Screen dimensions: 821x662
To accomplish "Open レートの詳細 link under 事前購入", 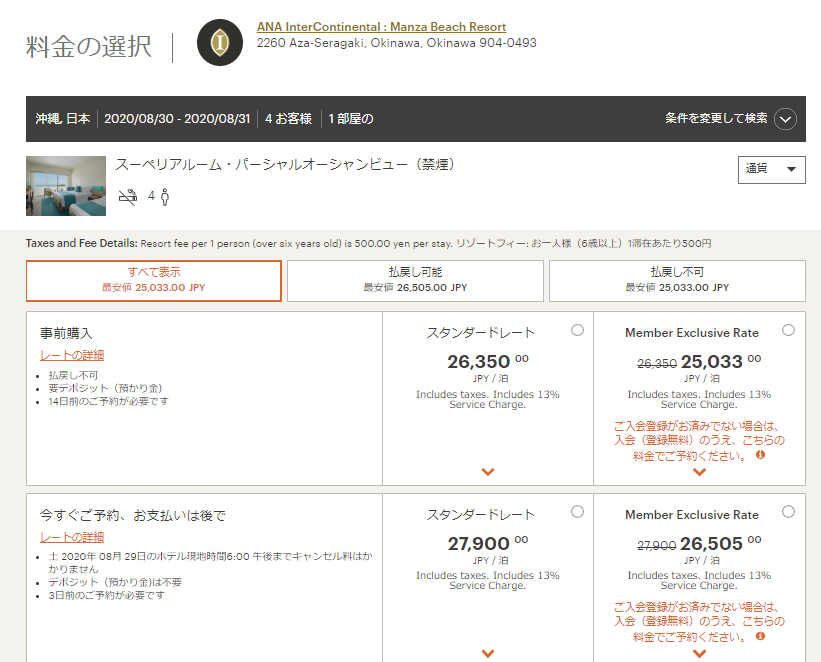I will (72, 355).
